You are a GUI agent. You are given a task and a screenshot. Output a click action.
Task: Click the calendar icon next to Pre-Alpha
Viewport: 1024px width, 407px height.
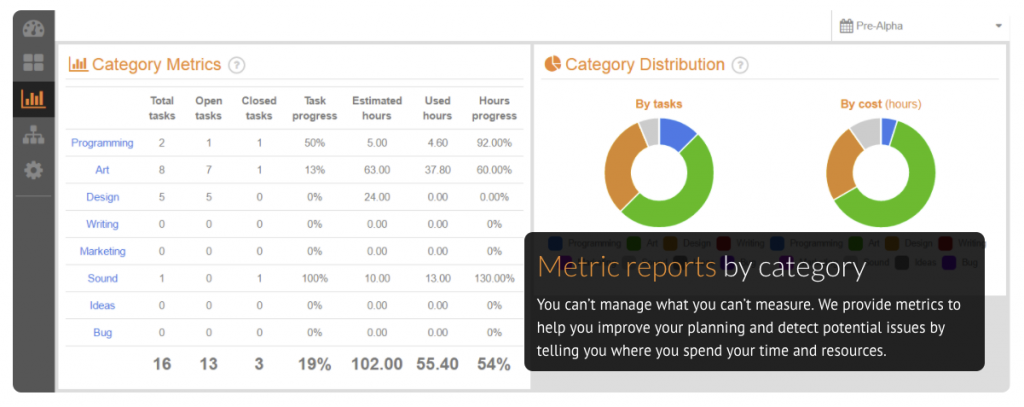tap(846, 26)
